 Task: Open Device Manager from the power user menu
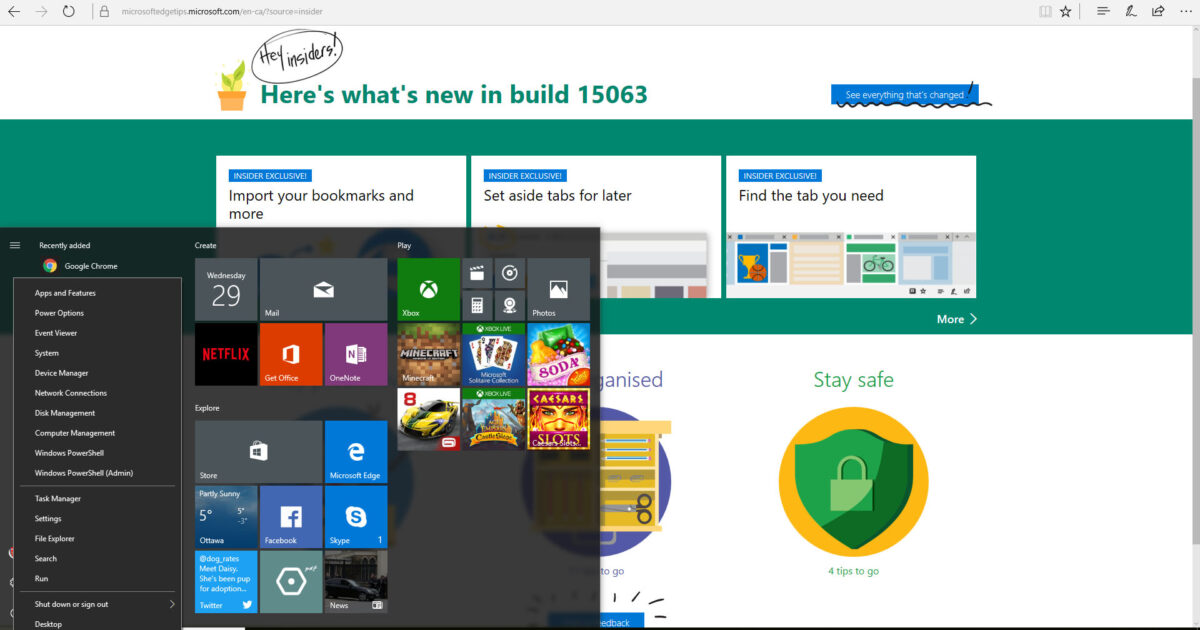(60, 372)
